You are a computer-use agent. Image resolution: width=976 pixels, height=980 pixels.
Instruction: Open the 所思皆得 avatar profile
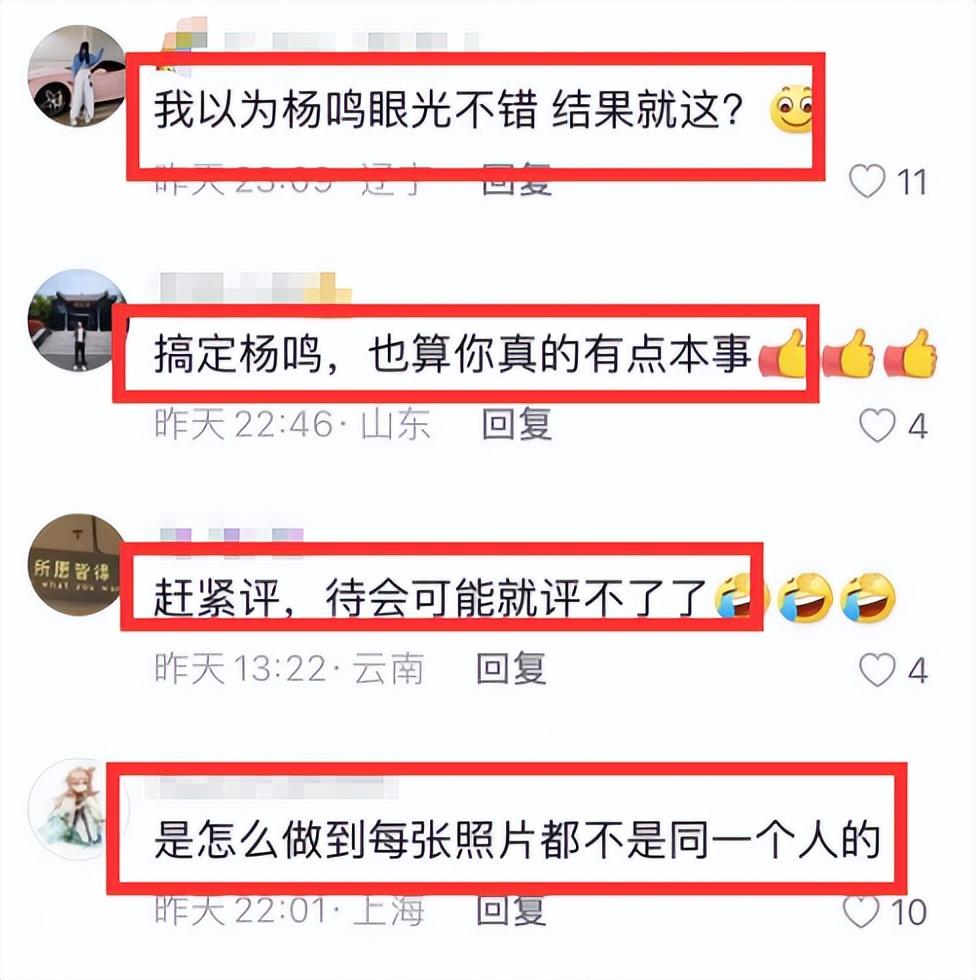click(x=77, y=564)
